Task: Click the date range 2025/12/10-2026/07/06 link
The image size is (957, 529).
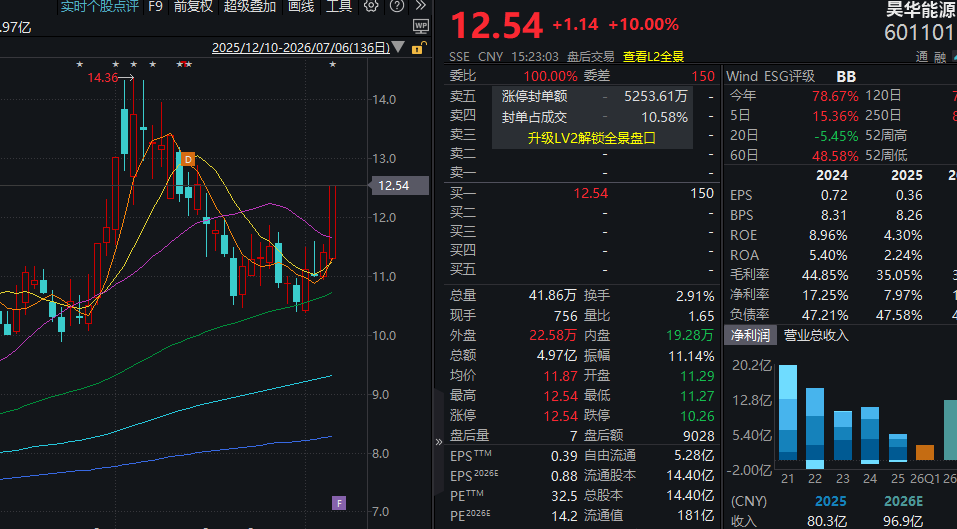Action: coord(301,48)
